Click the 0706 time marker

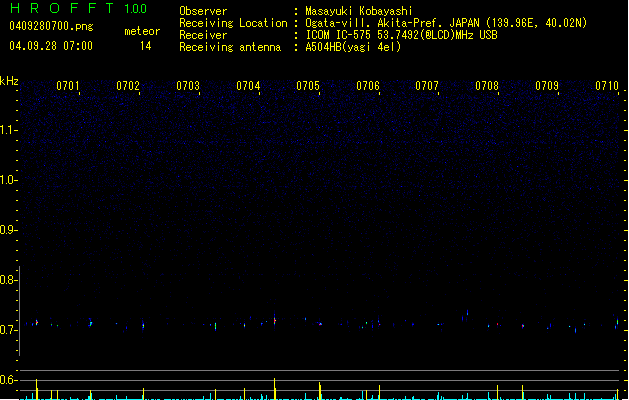pyautogui.click(x=368, y=86)
